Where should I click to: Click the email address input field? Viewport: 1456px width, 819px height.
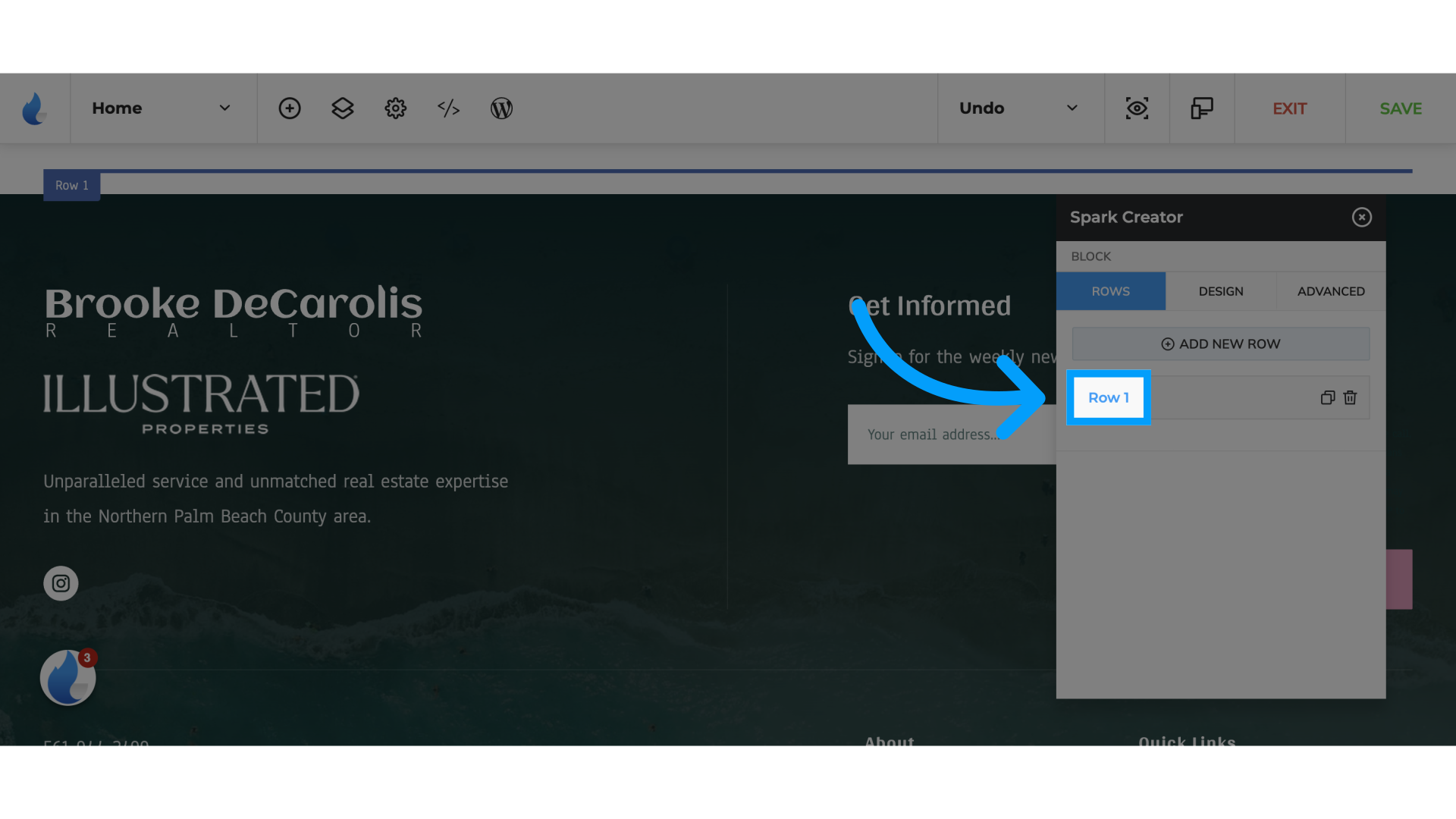(x=952, y=435)
